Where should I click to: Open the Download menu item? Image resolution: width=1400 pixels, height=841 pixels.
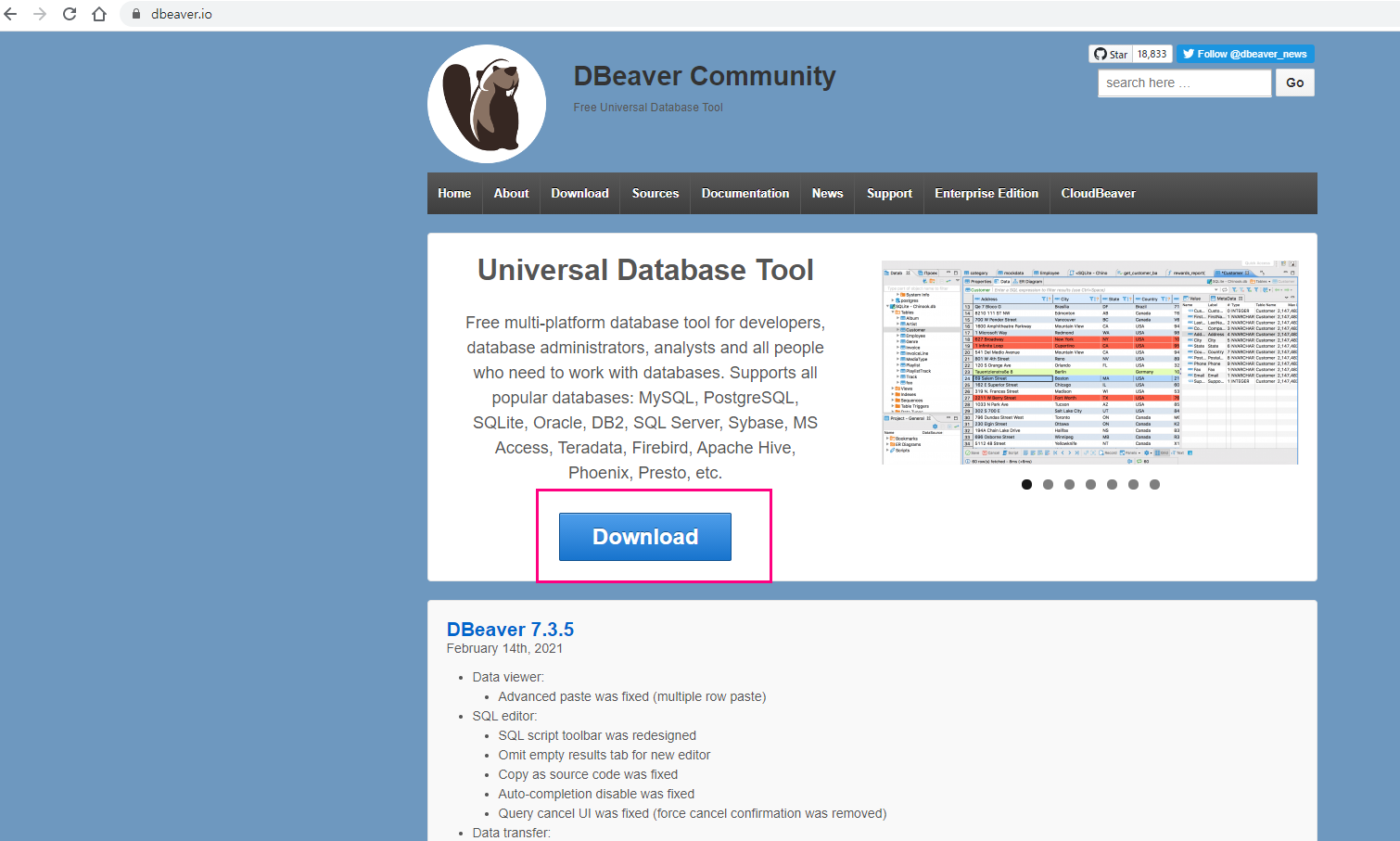[579, 193]
